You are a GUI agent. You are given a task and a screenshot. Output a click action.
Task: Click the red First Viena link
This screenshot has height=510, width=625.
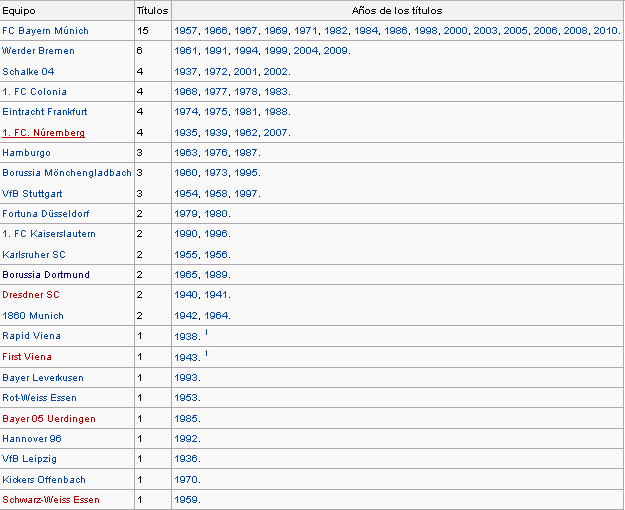[27, 356]
